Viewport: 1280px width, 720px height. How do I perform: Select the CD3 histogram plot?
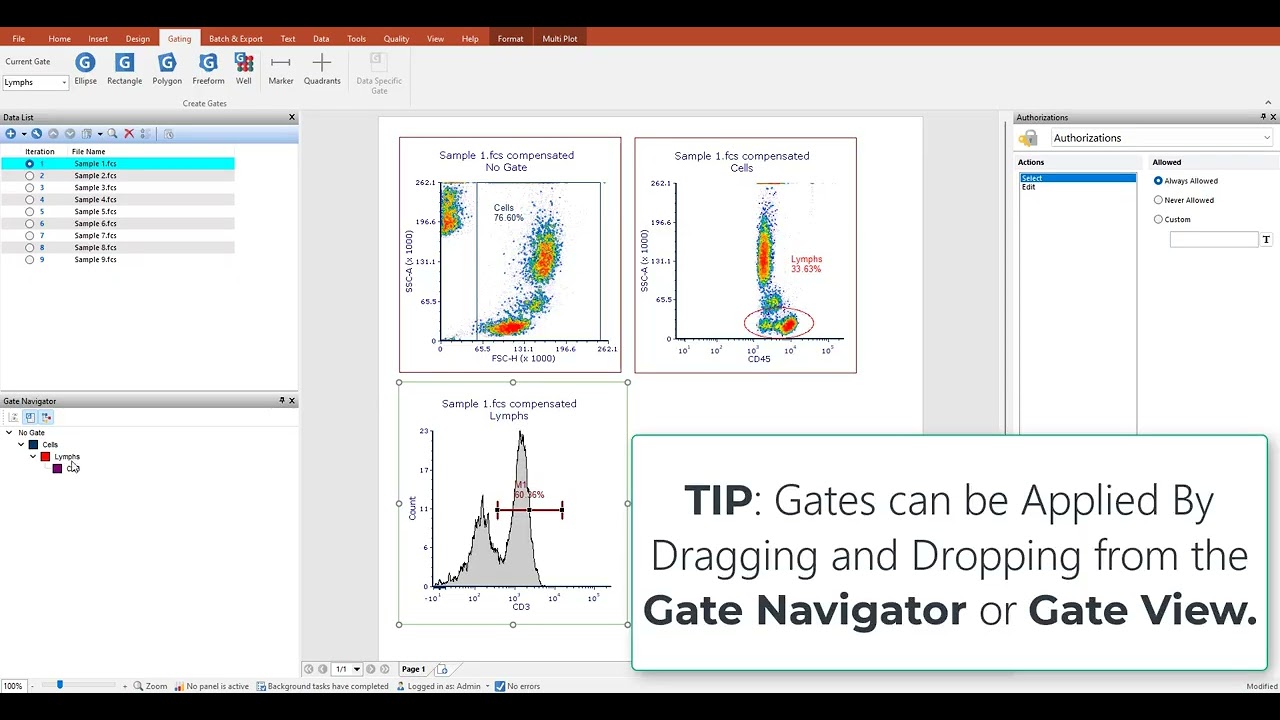[513, 503]
